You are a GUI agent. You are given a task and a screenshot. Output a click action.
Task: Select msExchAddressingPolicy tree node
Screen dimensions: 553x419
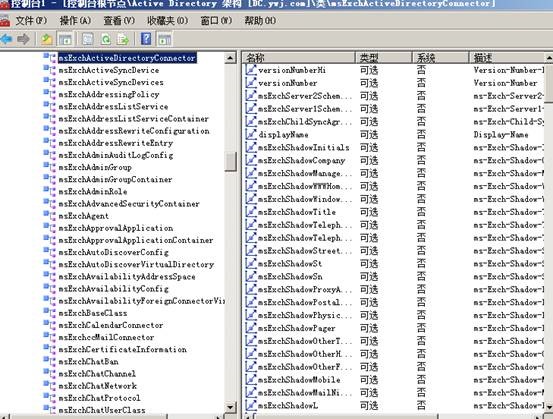(x=109, y=95)
